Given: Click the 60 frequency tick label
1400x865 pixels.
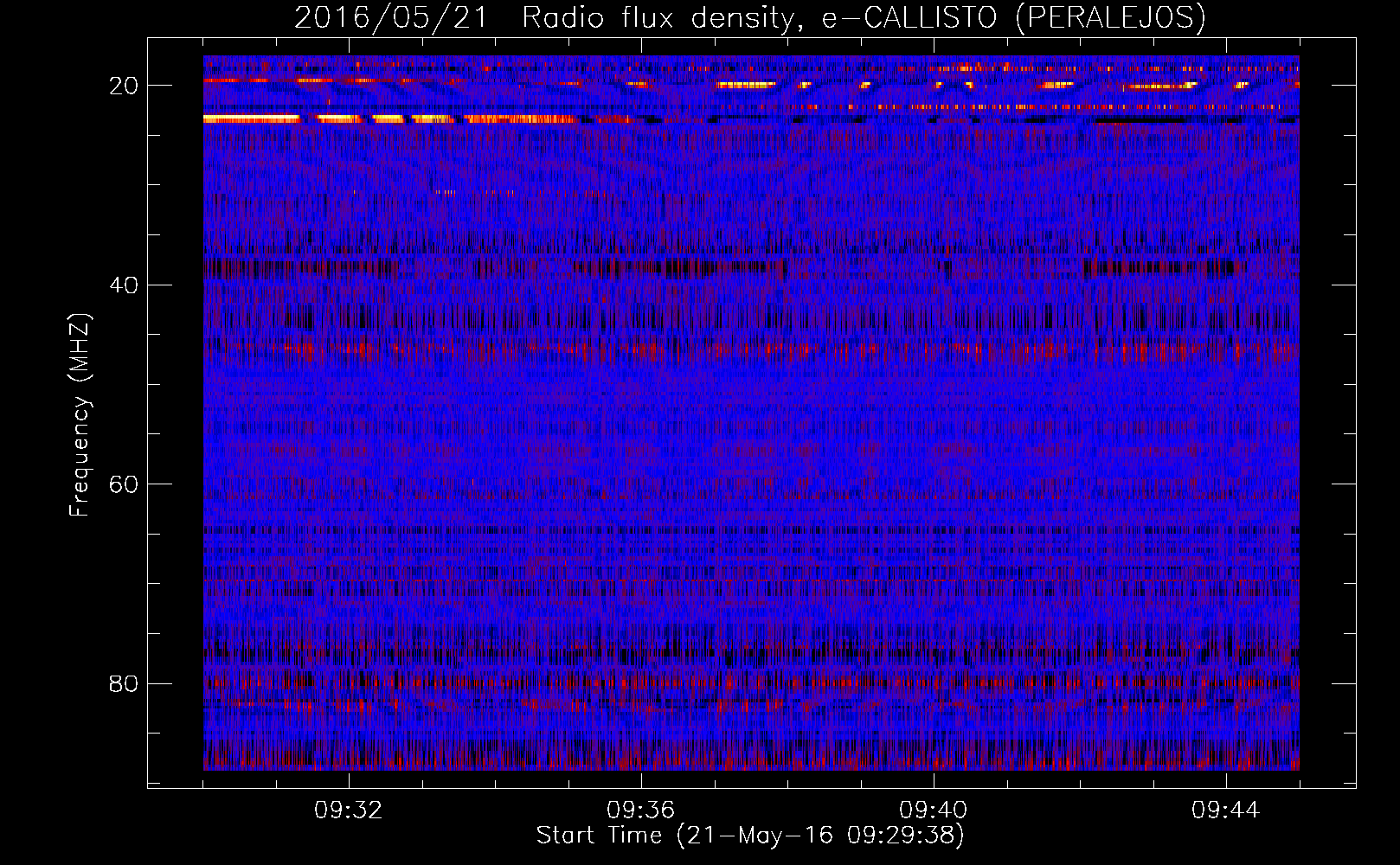Looking at the screenshot, I should [125, 484].
